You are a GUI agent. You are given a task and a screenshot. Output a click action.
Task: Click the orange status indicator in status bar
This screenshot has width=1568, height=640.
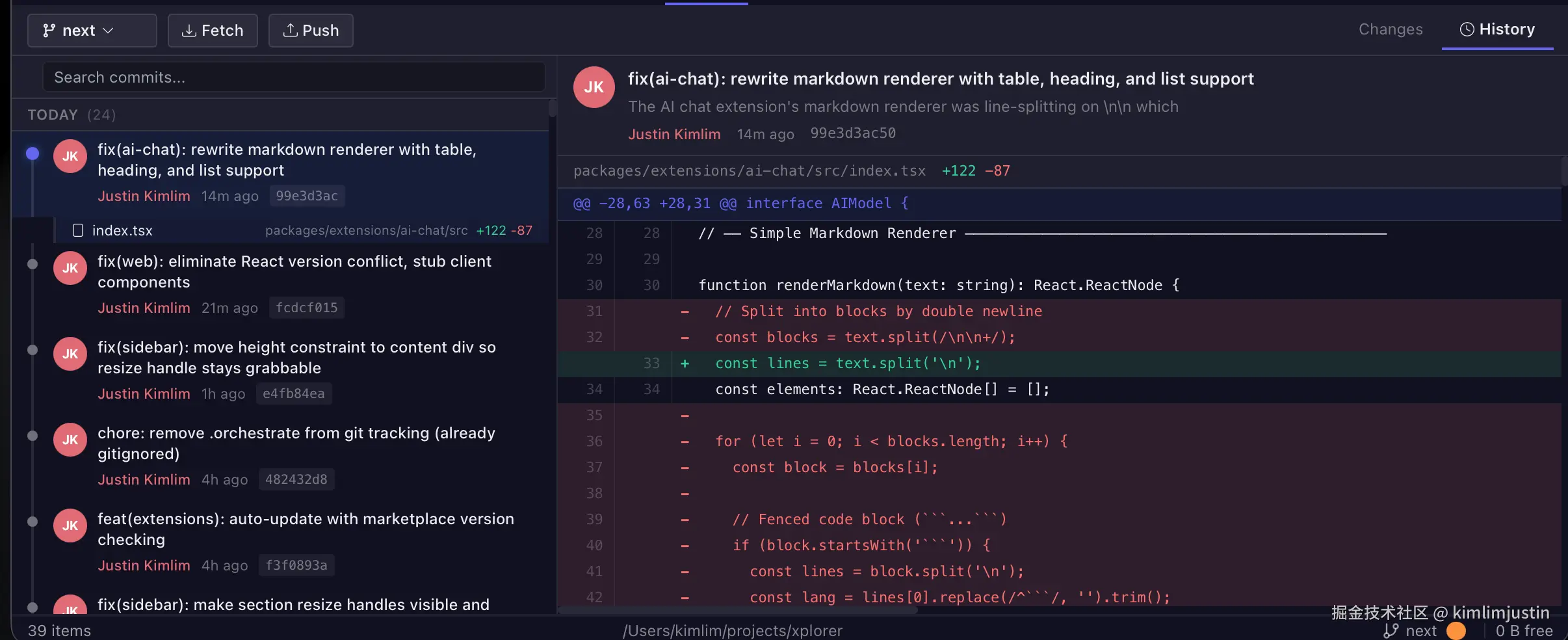coord(1456,631)
